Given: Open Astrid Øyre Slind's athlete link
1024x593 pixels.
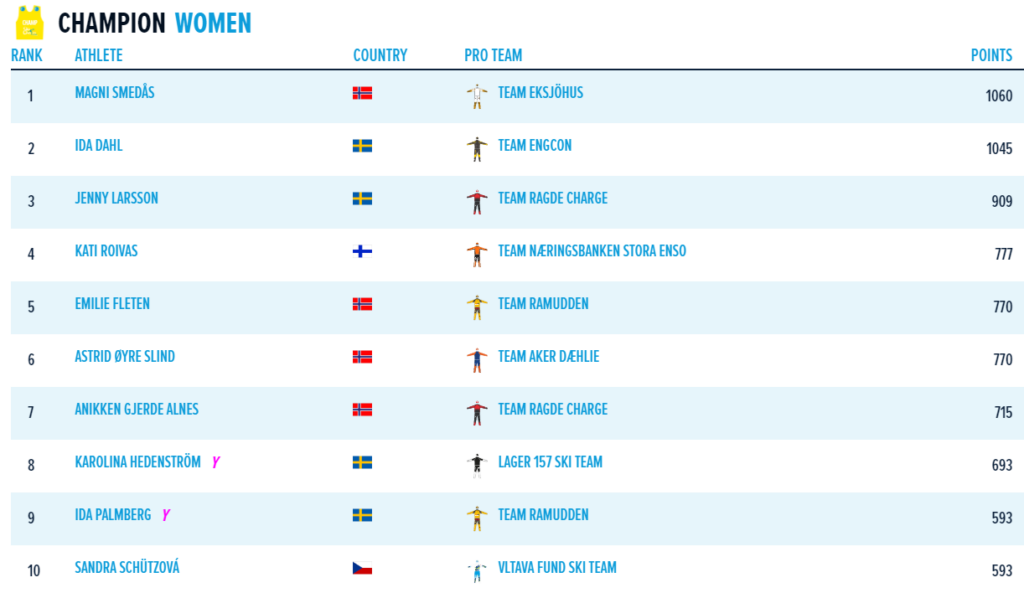Looking at the screenshot, I should [x=125, y=357].
